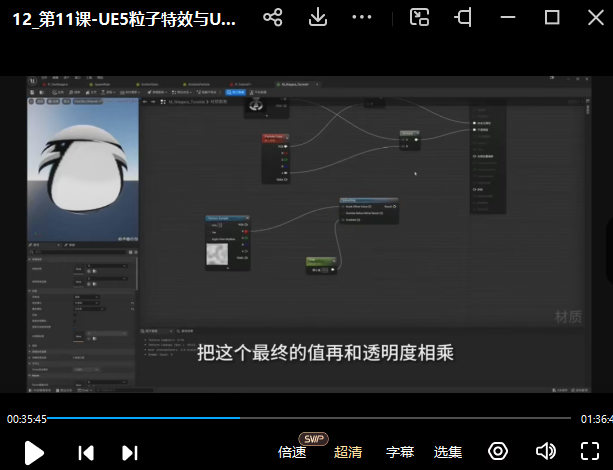Mute the volume speaker icon
This screenshot has height=470, width=613.
[x=545, y=451]
